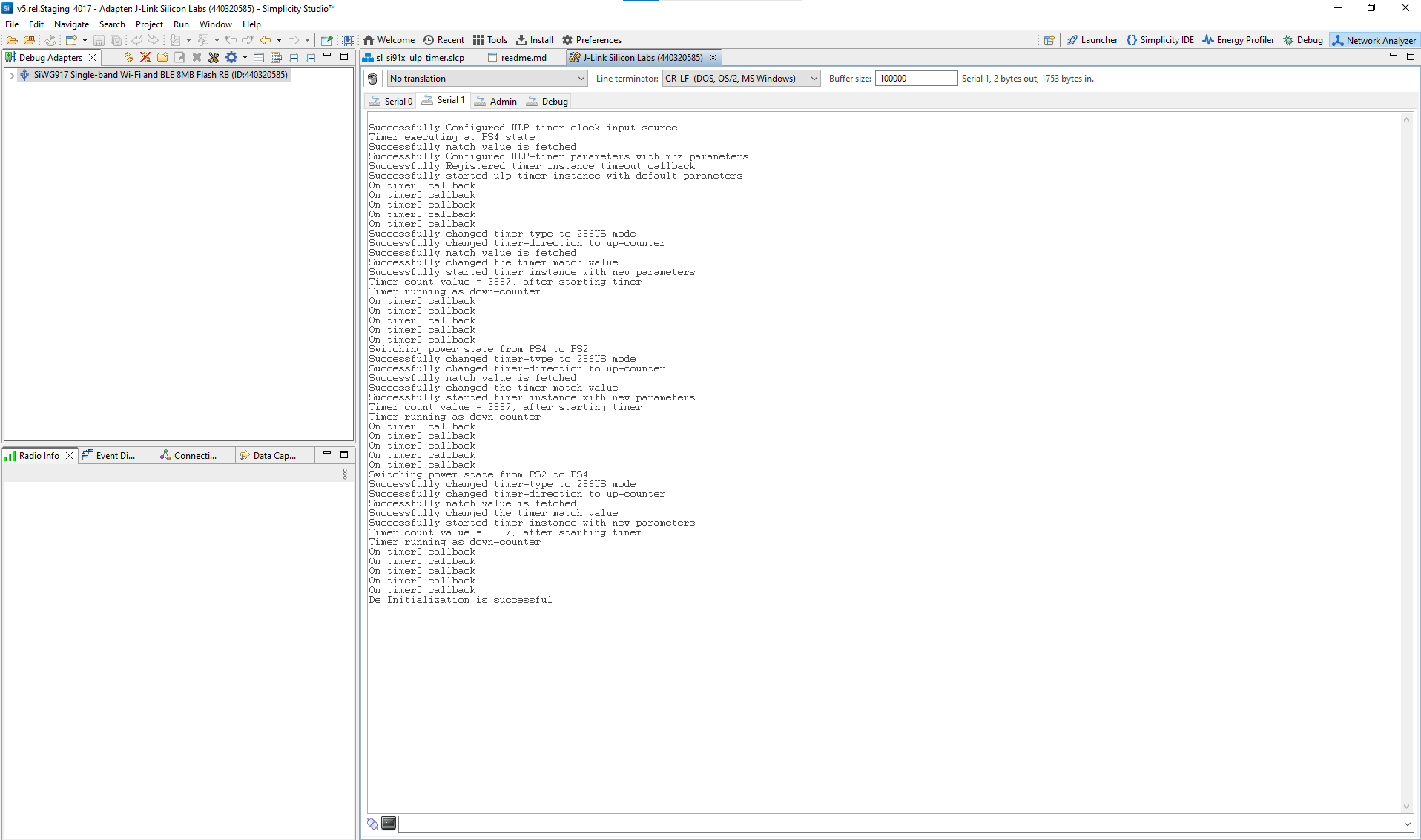Open Preferences from the toolbar
The height and width of the screenshot is (840, 1421).
[591, 40]
